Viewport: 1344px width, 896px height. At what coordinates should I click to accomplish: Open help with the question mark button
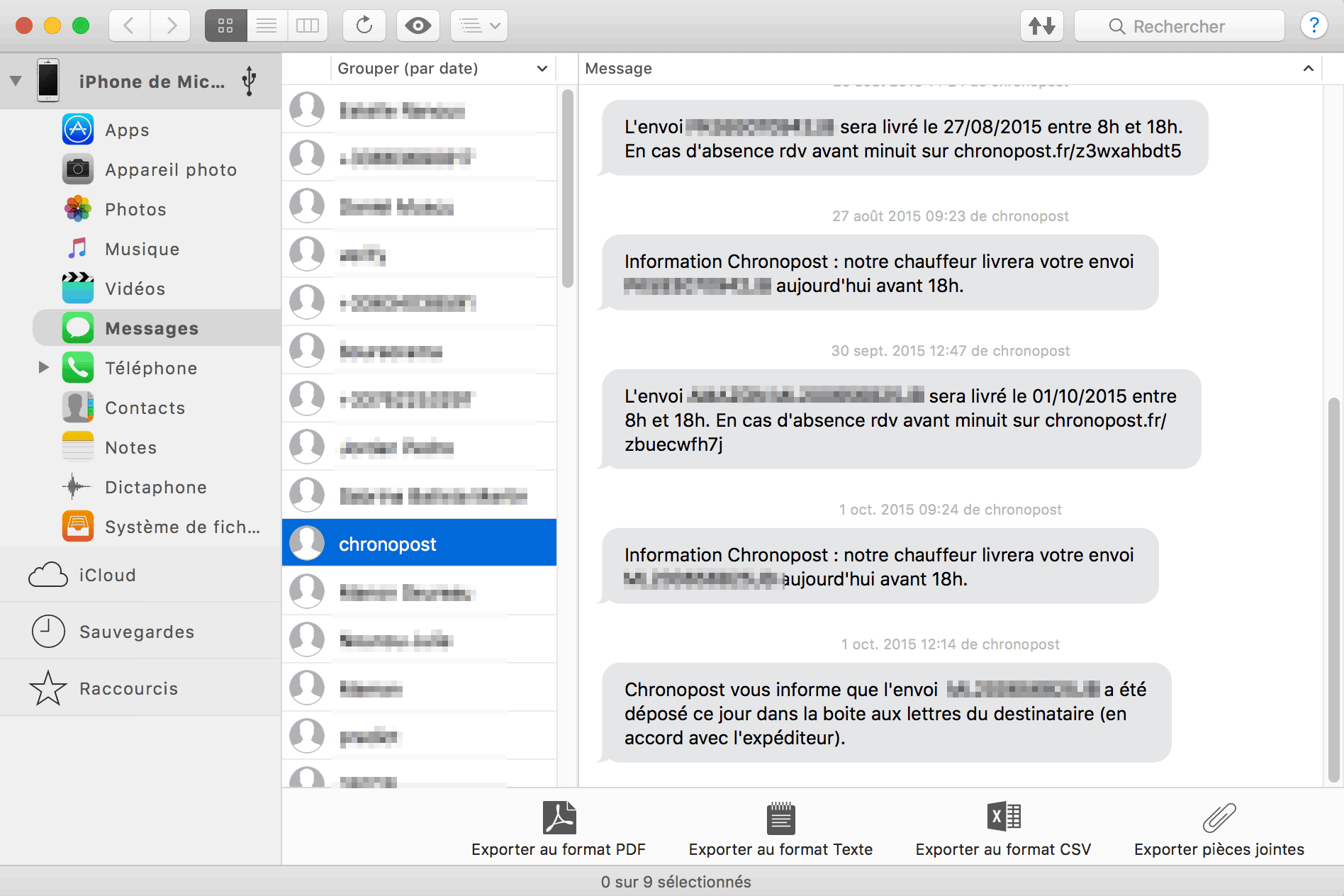[x=1314, y=26]
